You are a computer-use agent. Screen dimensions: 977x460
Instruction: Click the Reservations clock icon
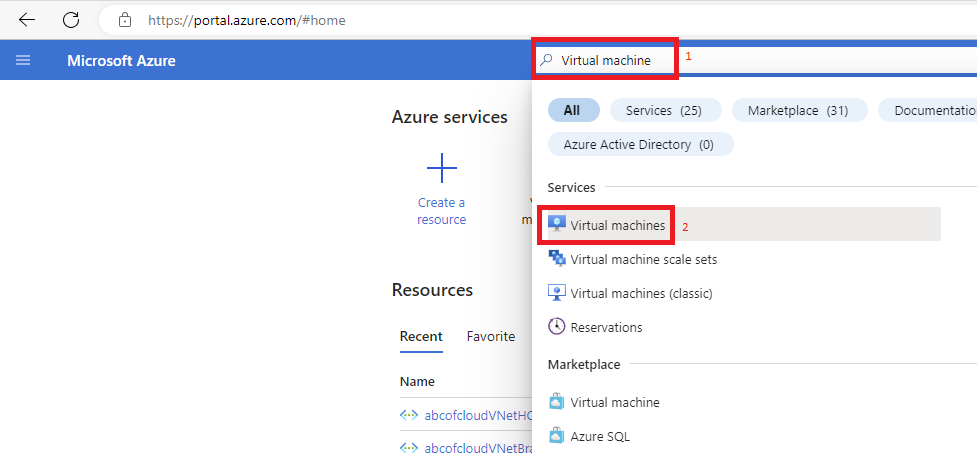(556, 327)
